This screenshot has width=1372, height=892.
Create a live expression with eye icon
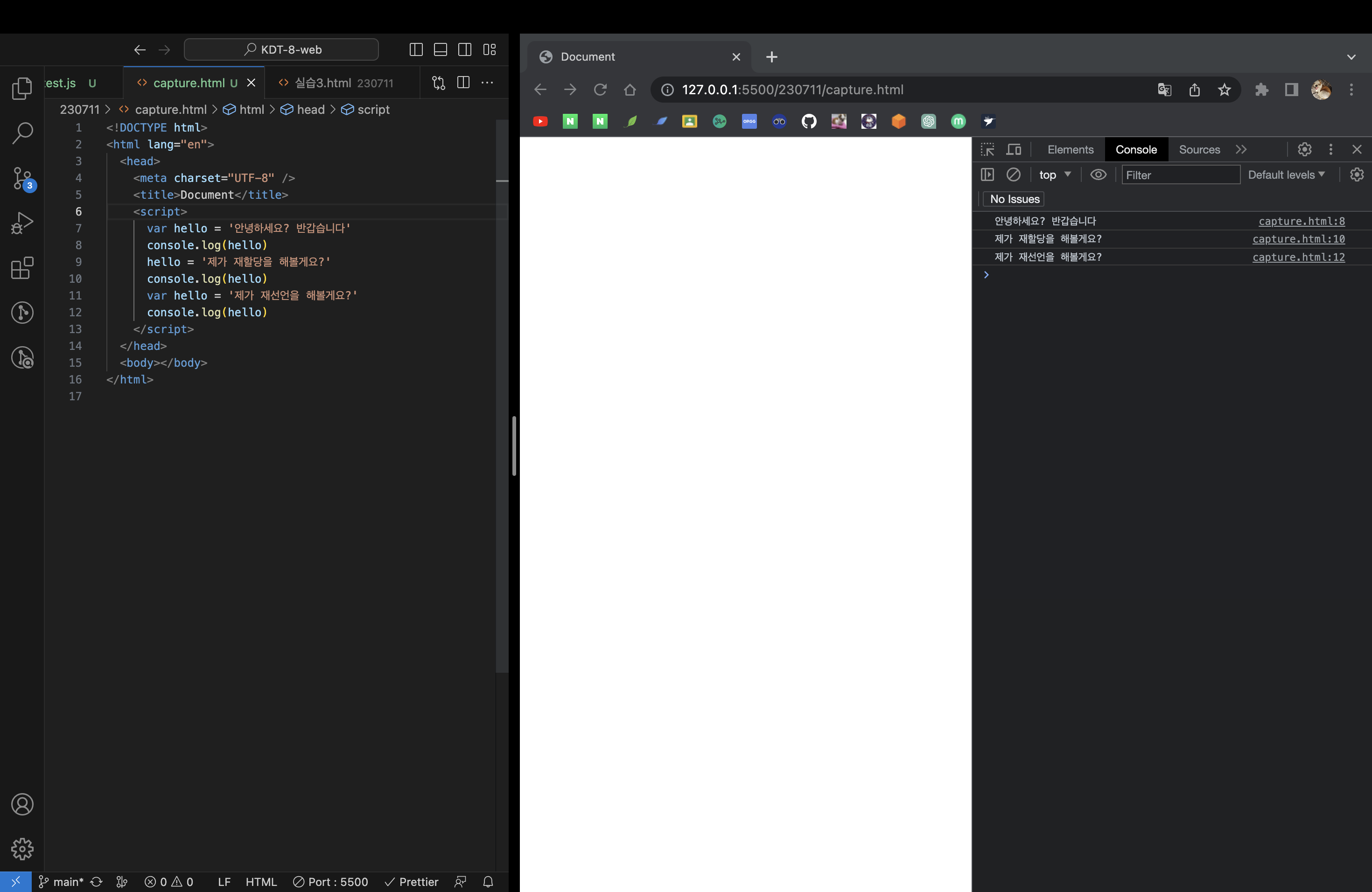(x=1098, y=174)
